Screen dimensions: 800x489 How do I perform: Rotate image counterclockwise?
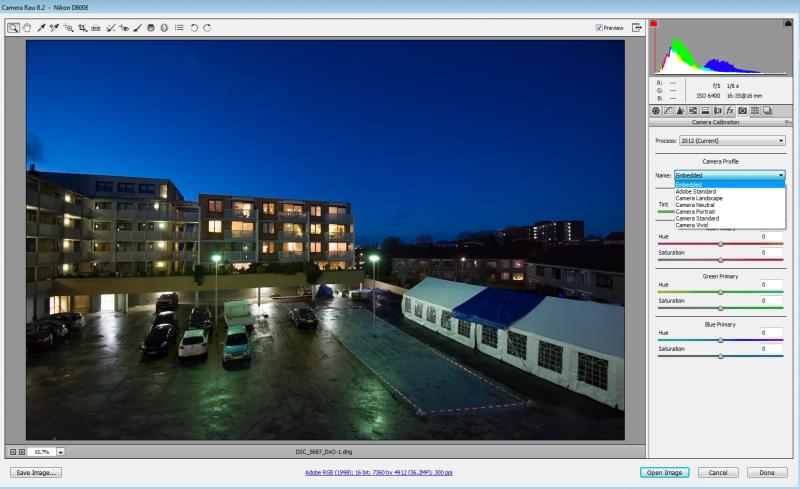point(194,28)
